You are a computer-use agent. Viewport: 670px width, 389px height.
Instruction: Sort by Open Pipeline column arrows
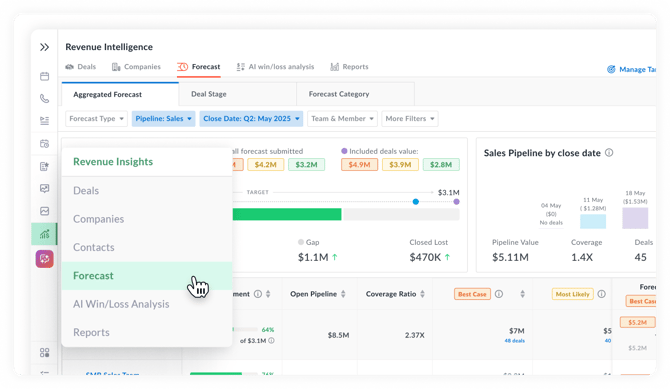coord(343,294)
